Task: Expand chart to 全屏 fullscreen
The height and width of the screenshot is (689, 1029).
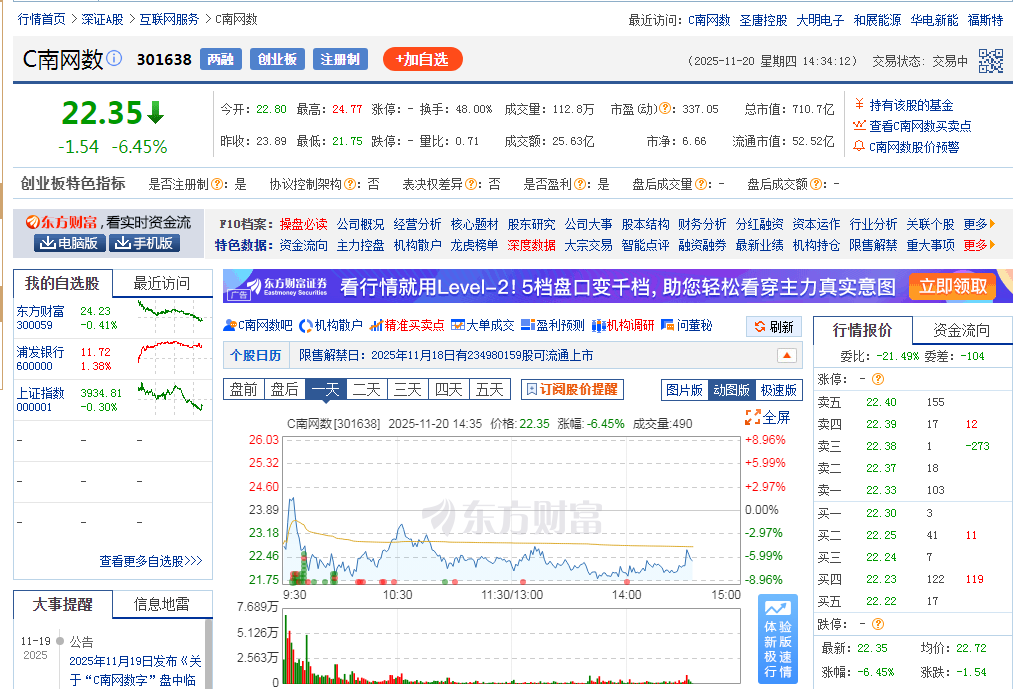Action: 768,417
